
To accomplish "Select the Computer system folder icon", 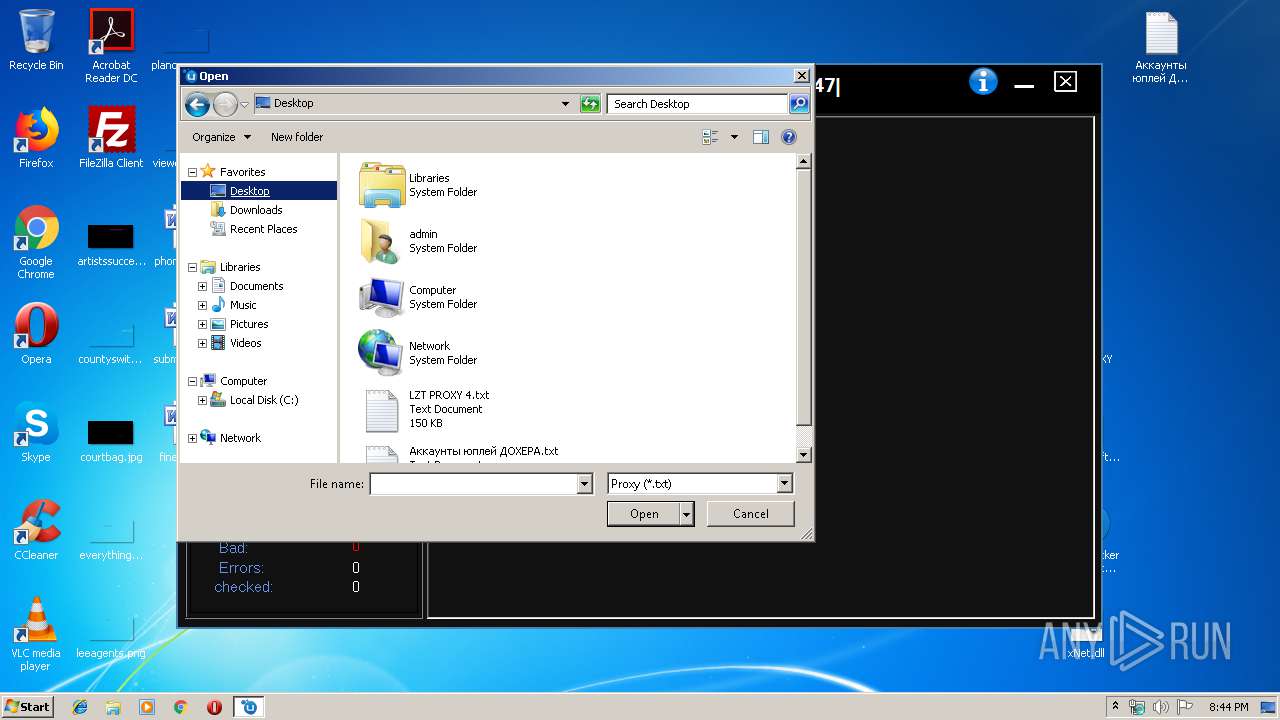I will [381, 297].
